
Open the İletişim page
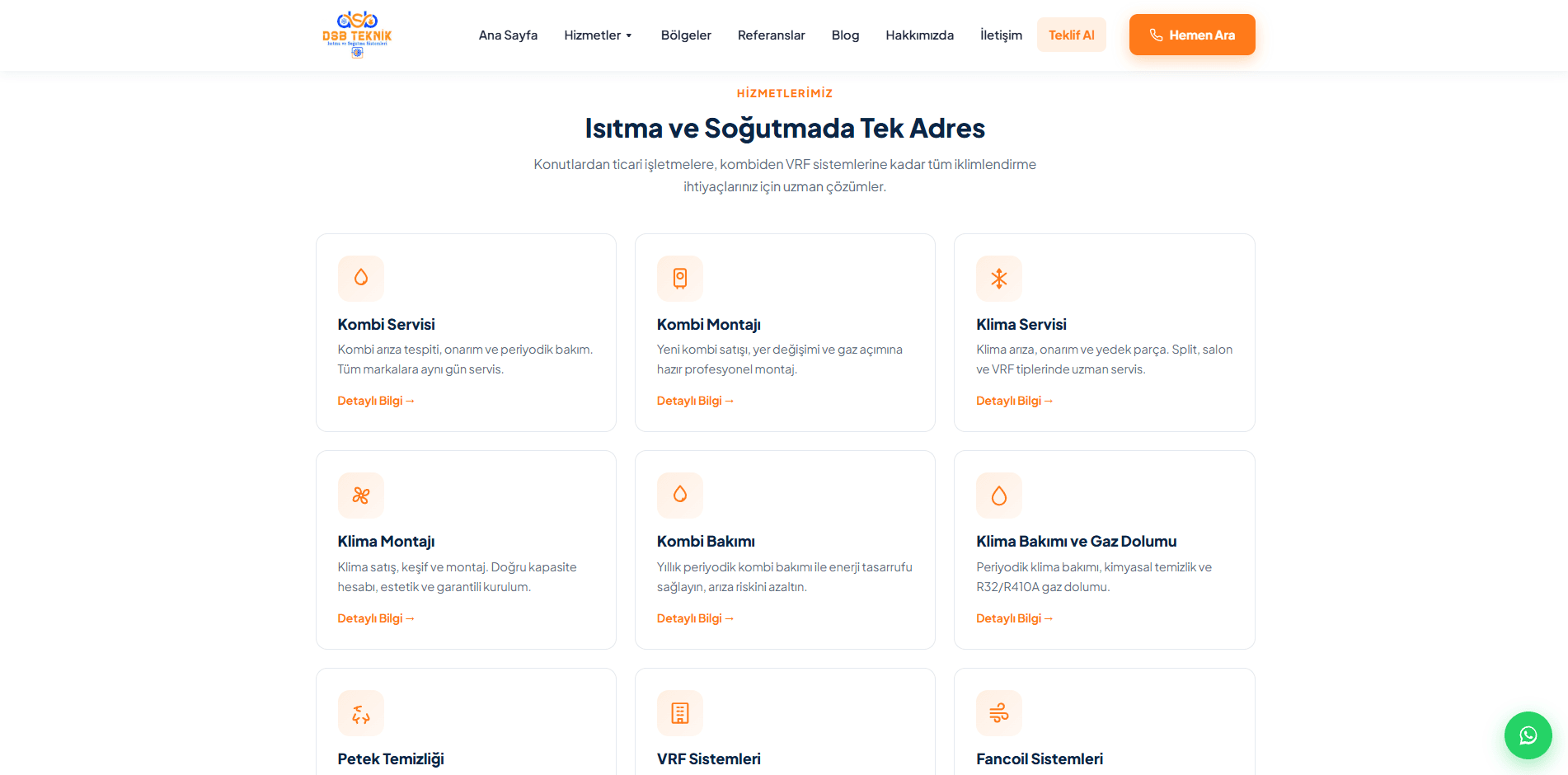[x=1001, y=35]
